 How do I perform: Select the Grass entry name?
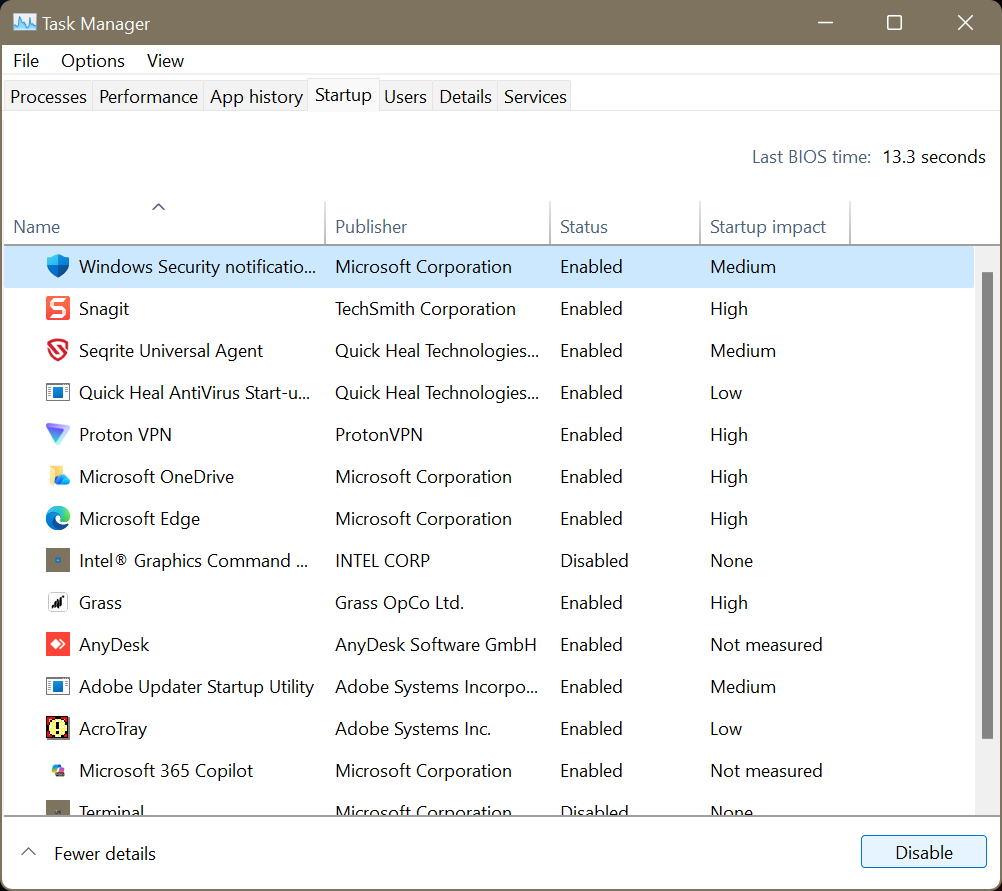point(100,603)
